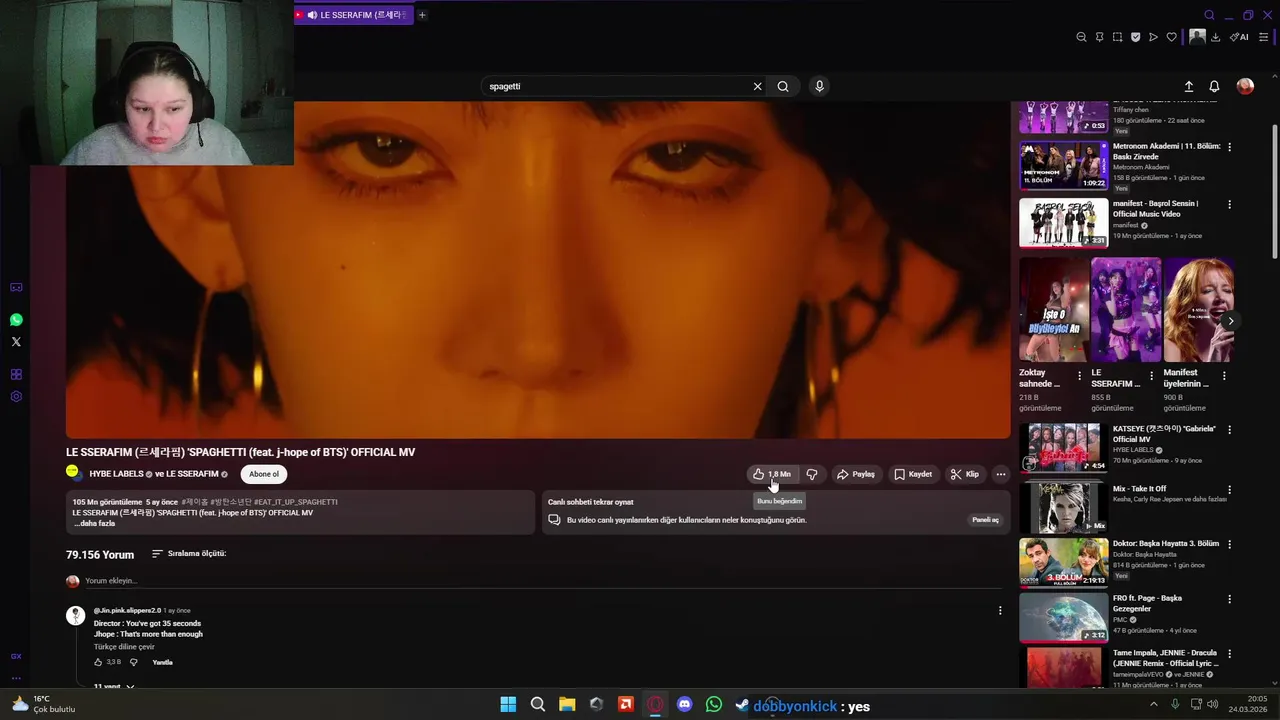Screen dimensions: 1280x720
Task: Open X (Twitter) in the browser sidebar
Action: (16, 342)
